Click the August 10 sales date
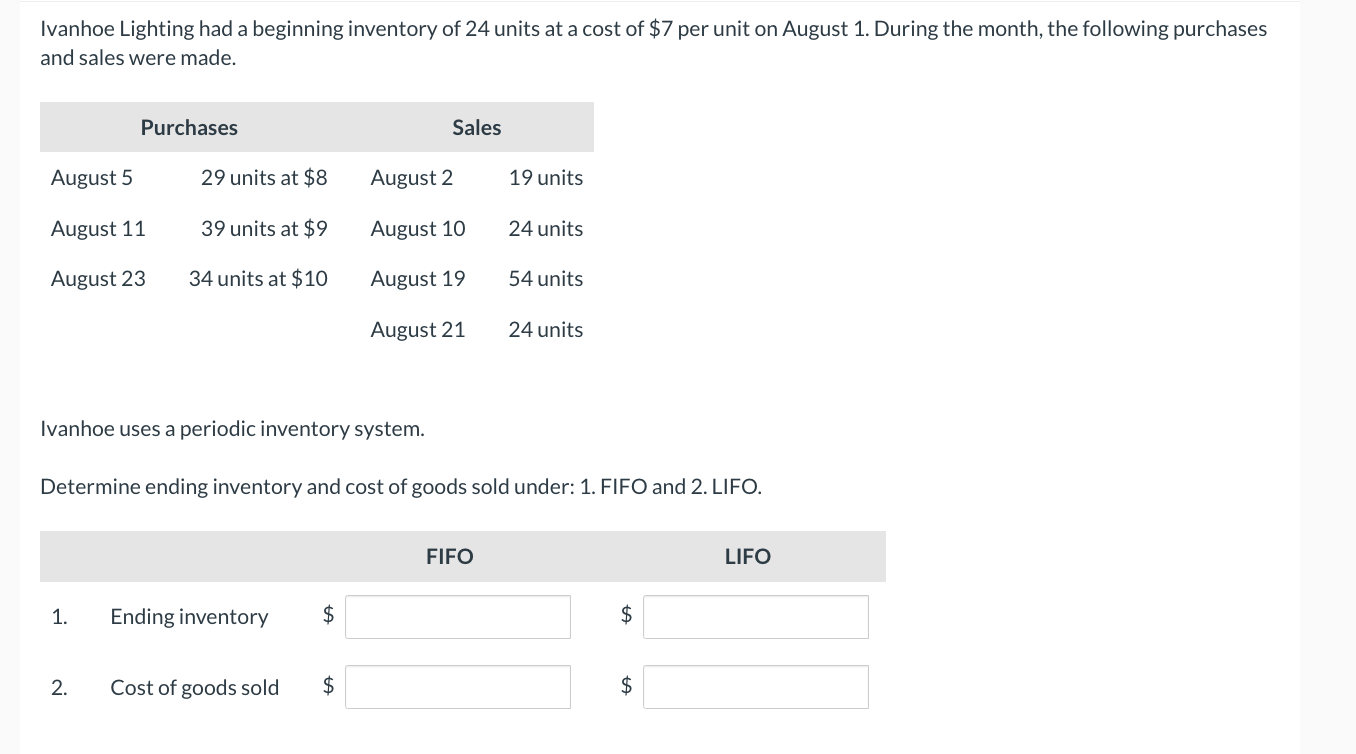 tap(418, 229)
